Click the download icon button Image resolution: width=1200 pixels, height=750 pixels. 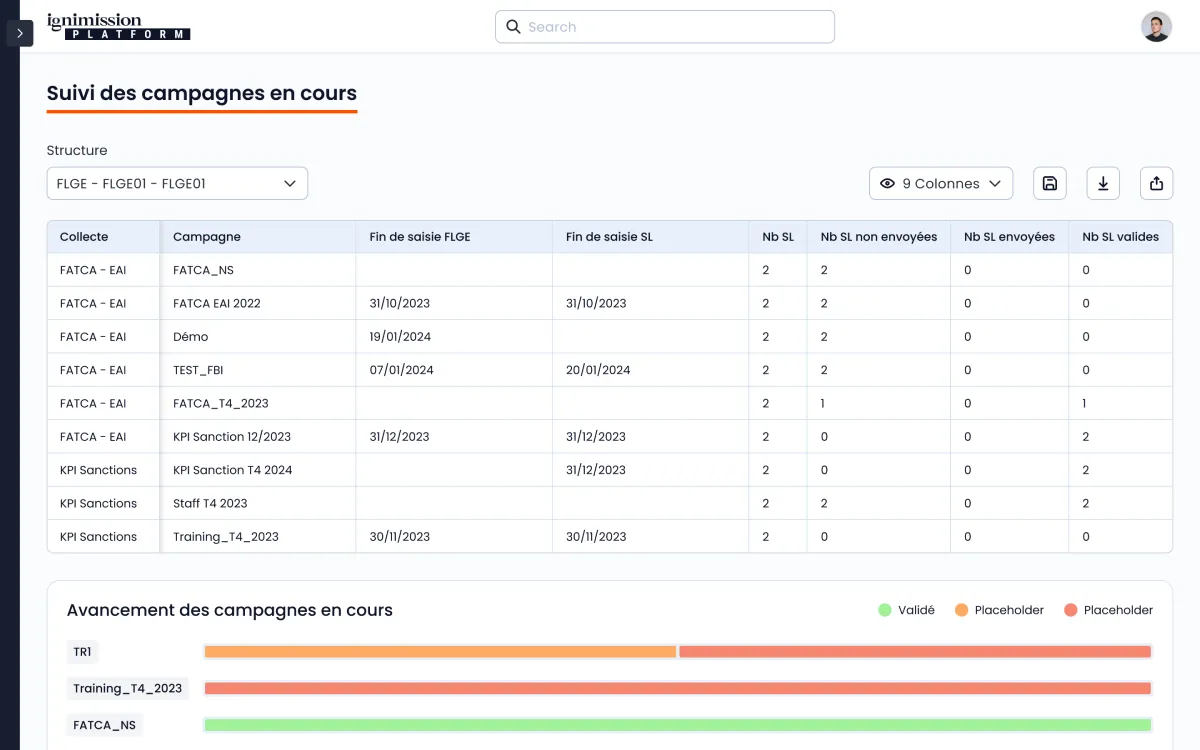1103,183
